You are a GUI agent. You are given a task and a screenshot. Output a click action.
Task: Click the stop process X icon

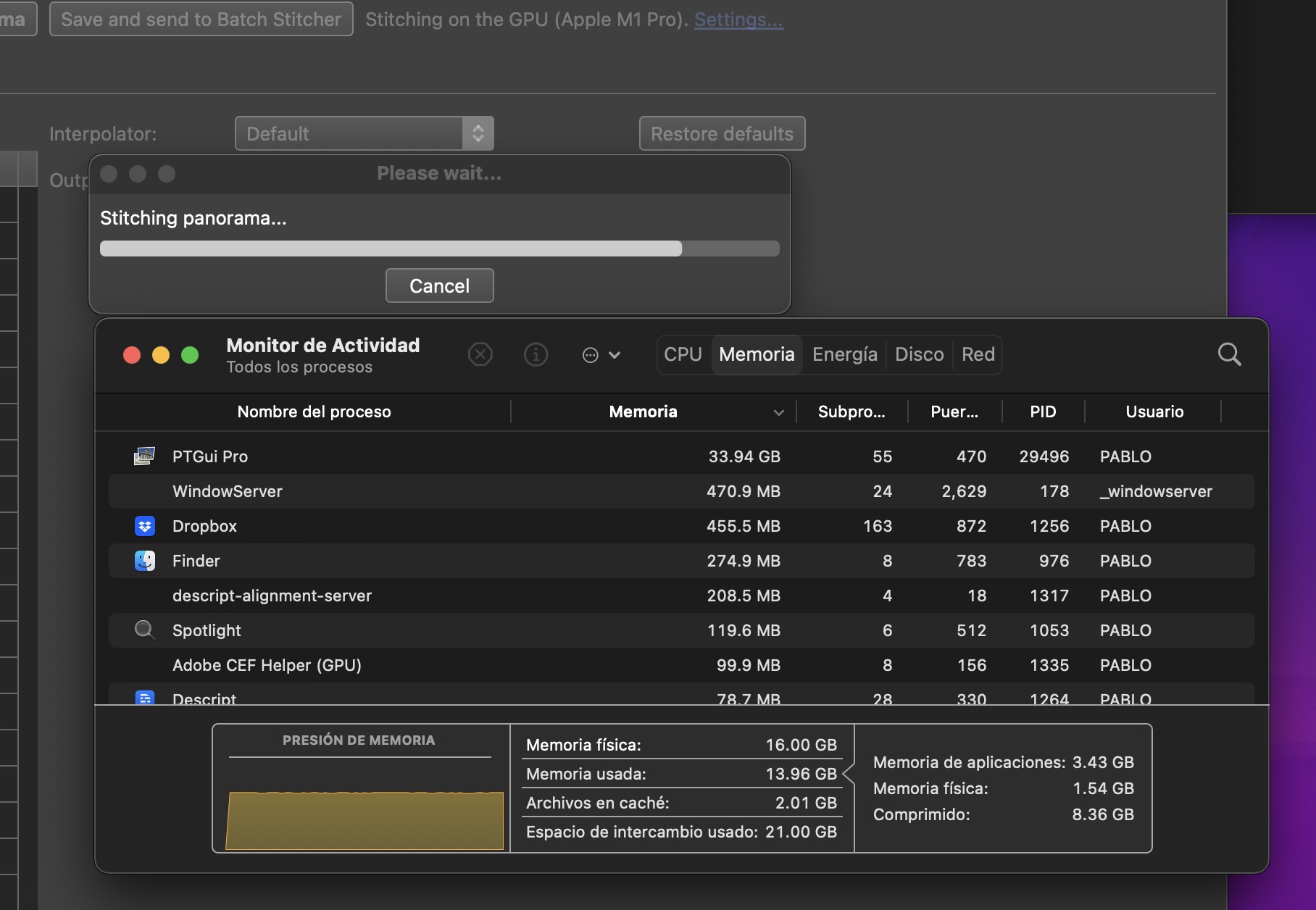pos(480,354)
